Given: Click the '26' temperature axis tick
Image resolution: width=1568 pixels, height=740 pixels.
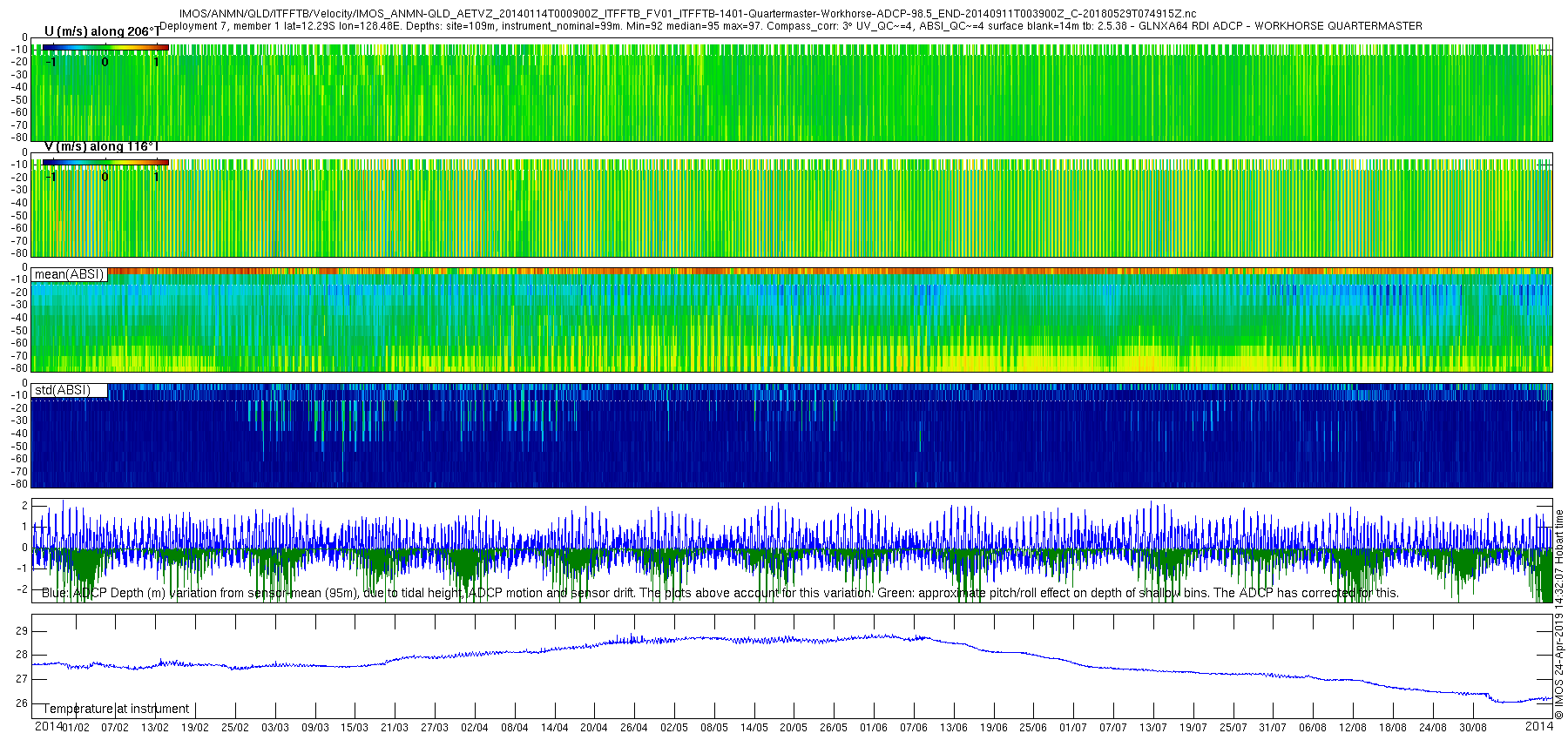Looking at the screenshot, I should (23, 703).
